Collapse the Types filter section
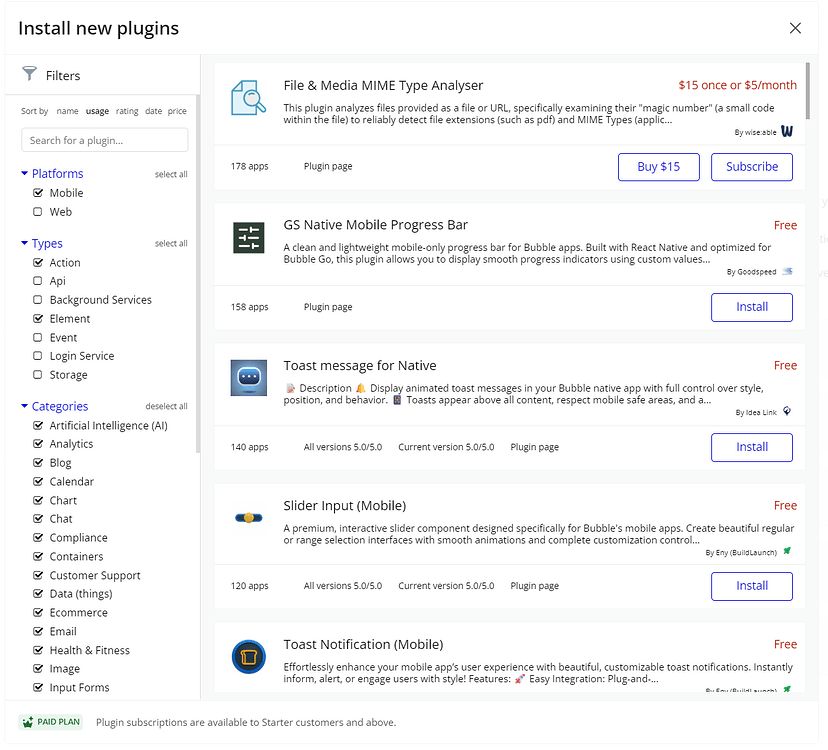The image size is (828, 750). click(x=25, y=243)
